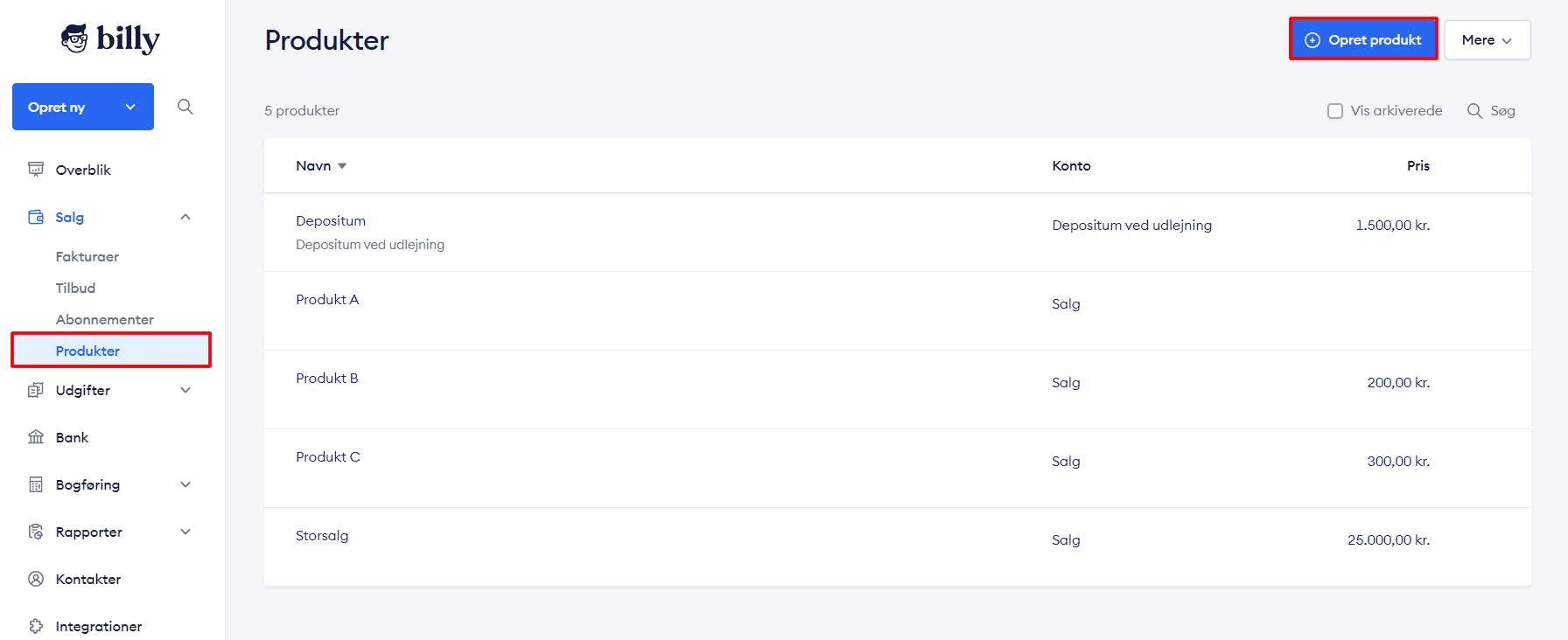Click the Salg wallet icon

point(36,217)
